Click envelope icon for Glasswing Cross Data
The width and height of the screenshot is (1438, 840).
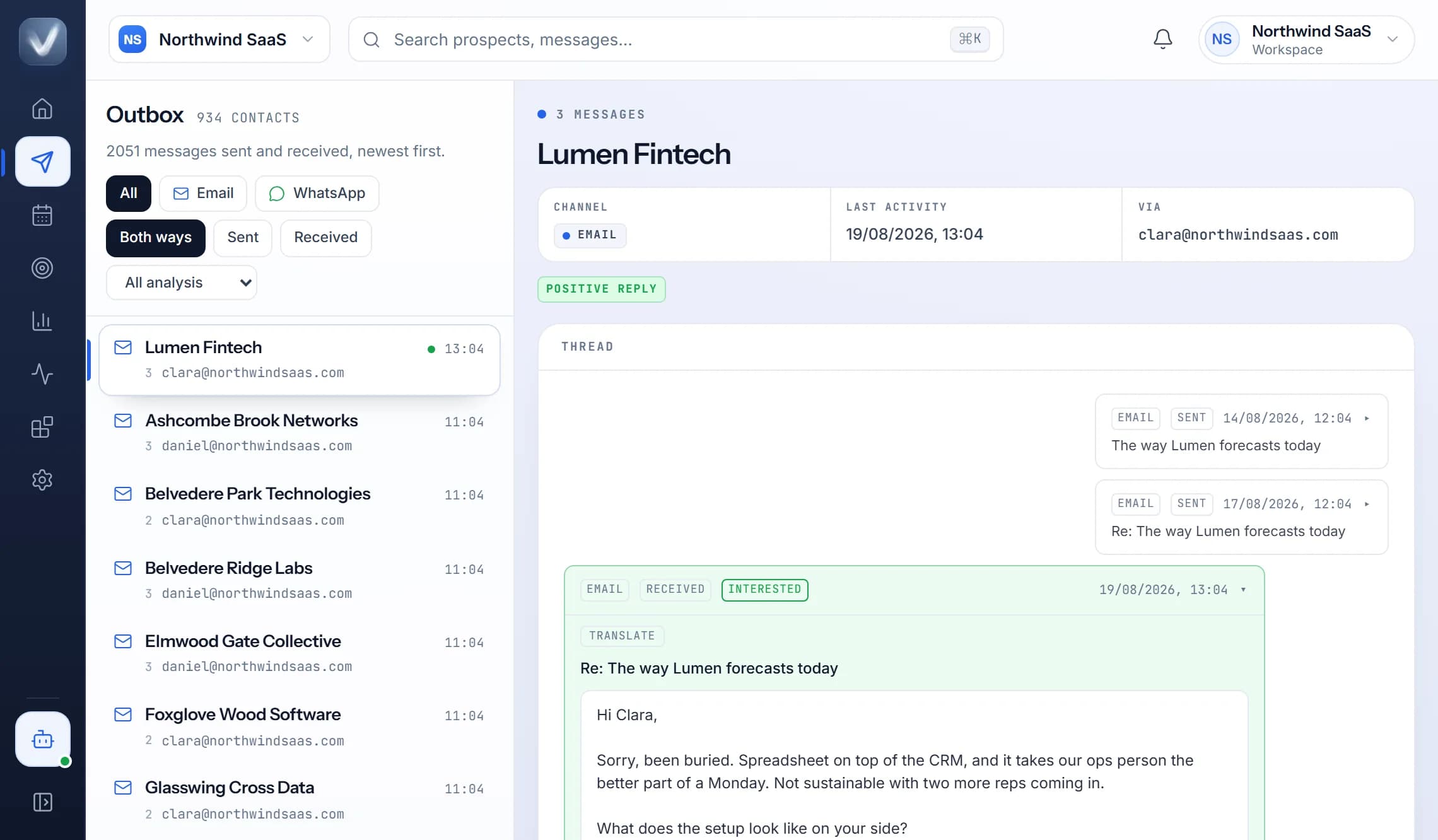(123, 788)
